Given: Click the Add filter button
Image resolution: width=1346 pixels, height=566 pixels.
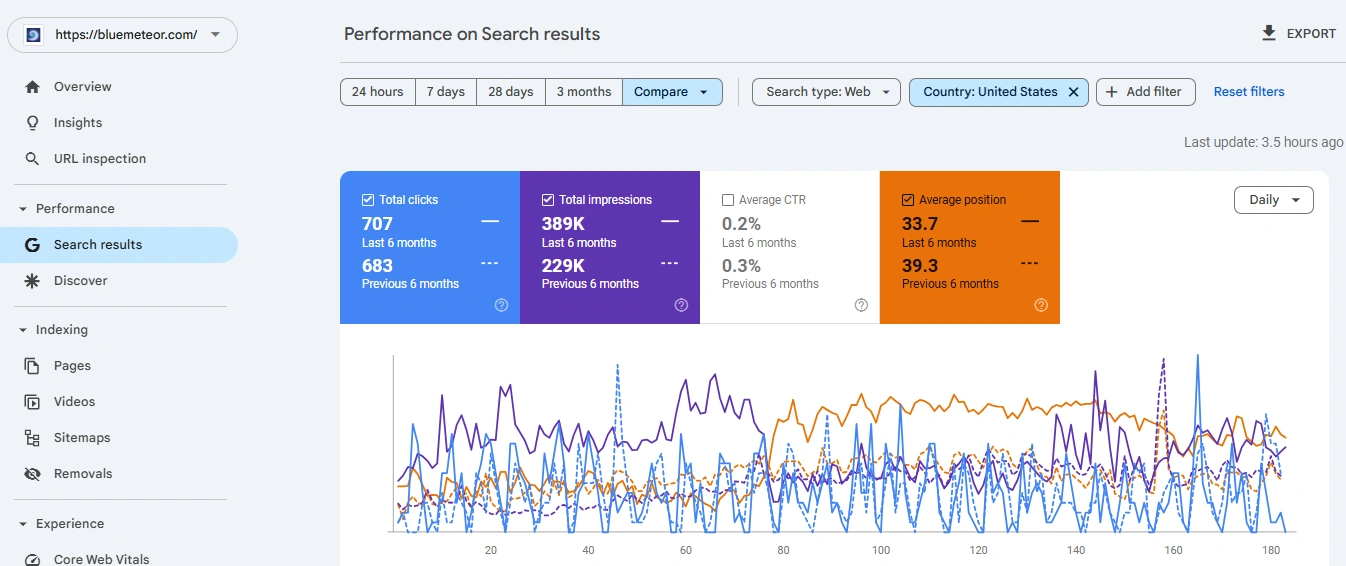Looking at the screenshot, I should 1144,92.
